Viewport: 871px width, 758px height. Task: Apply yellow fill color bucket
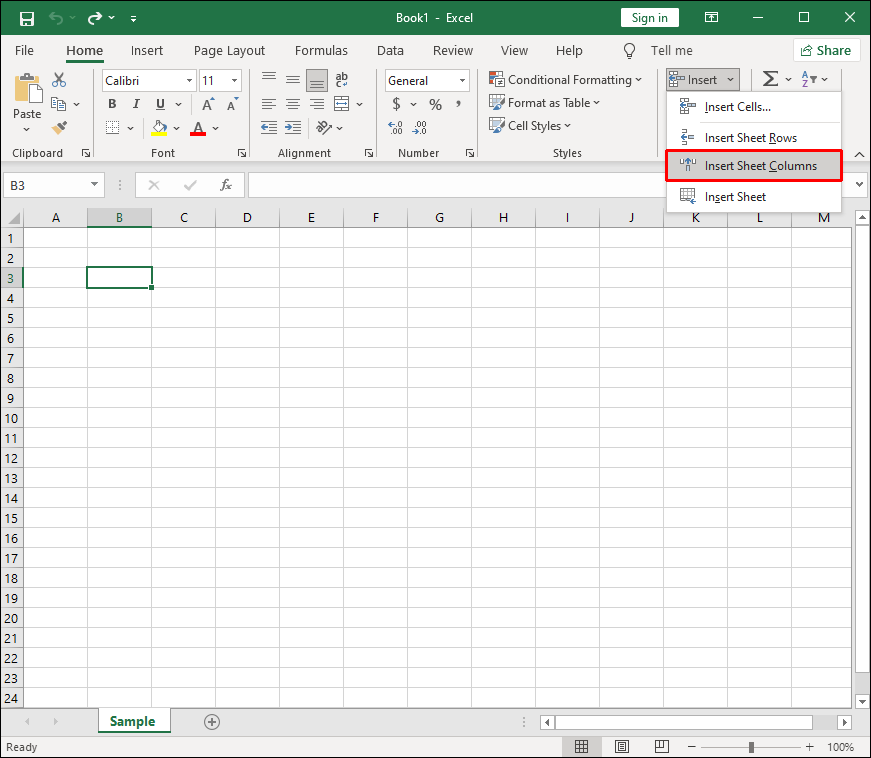coord(159,128)
